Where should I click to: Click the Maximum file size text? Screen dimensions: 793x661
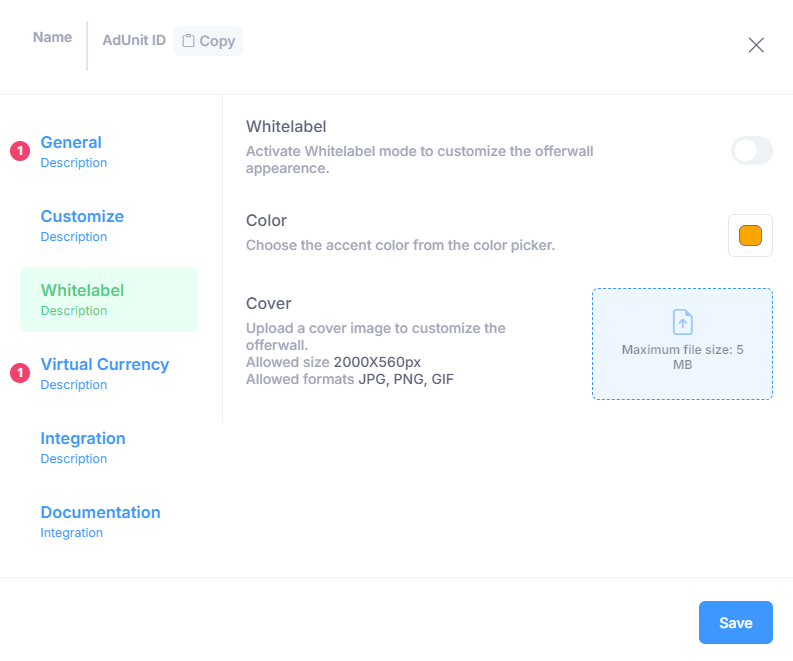pyautogui.click(x=682, y=357)
